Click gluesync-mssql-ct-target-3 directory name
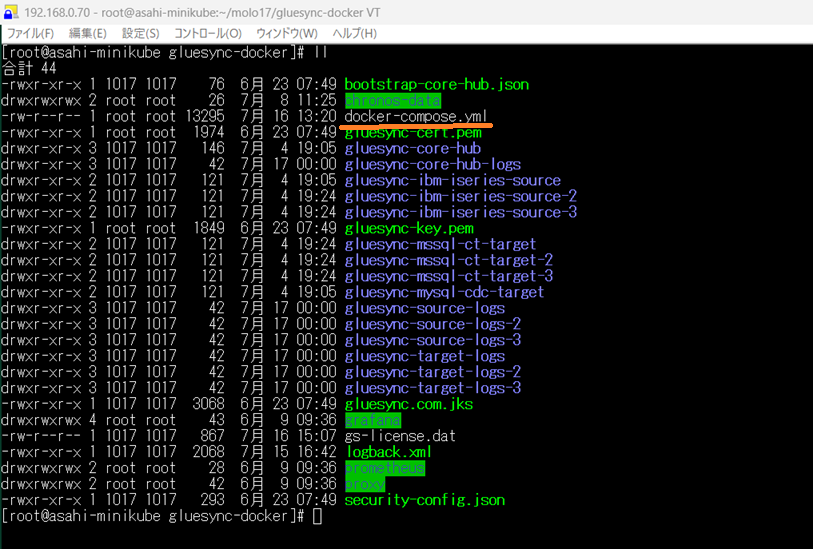Screen dimensions: 813x549 click(448, 276)
